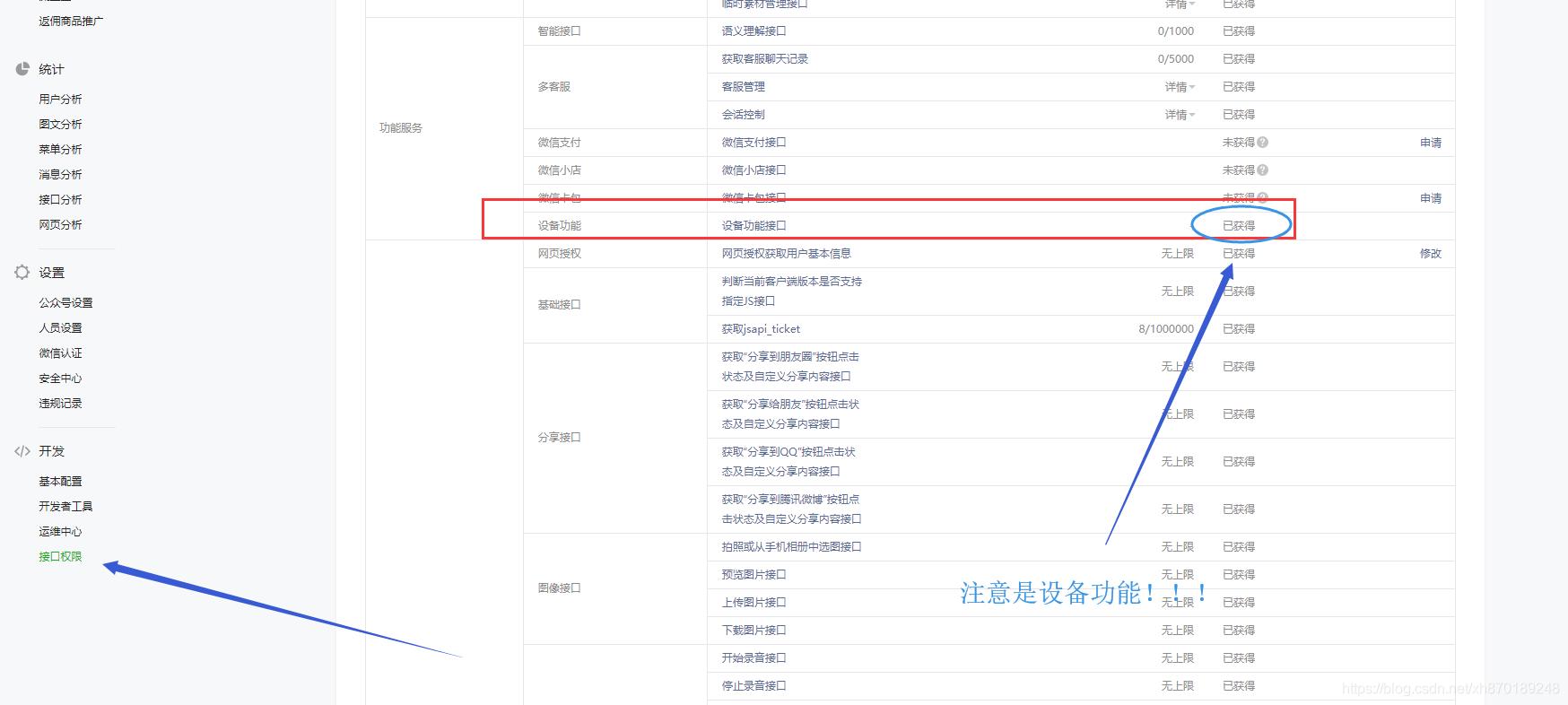Click the 停止录音接口 cell

point(754,686)
